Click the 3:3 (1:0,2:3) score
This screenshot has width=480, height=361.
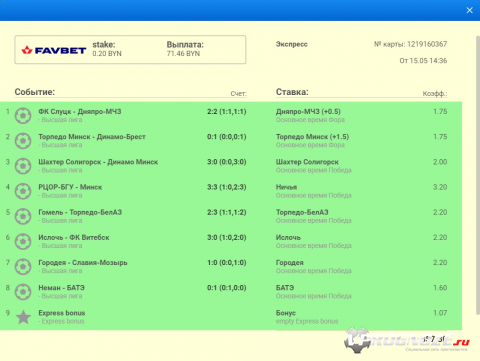[227, 187]
